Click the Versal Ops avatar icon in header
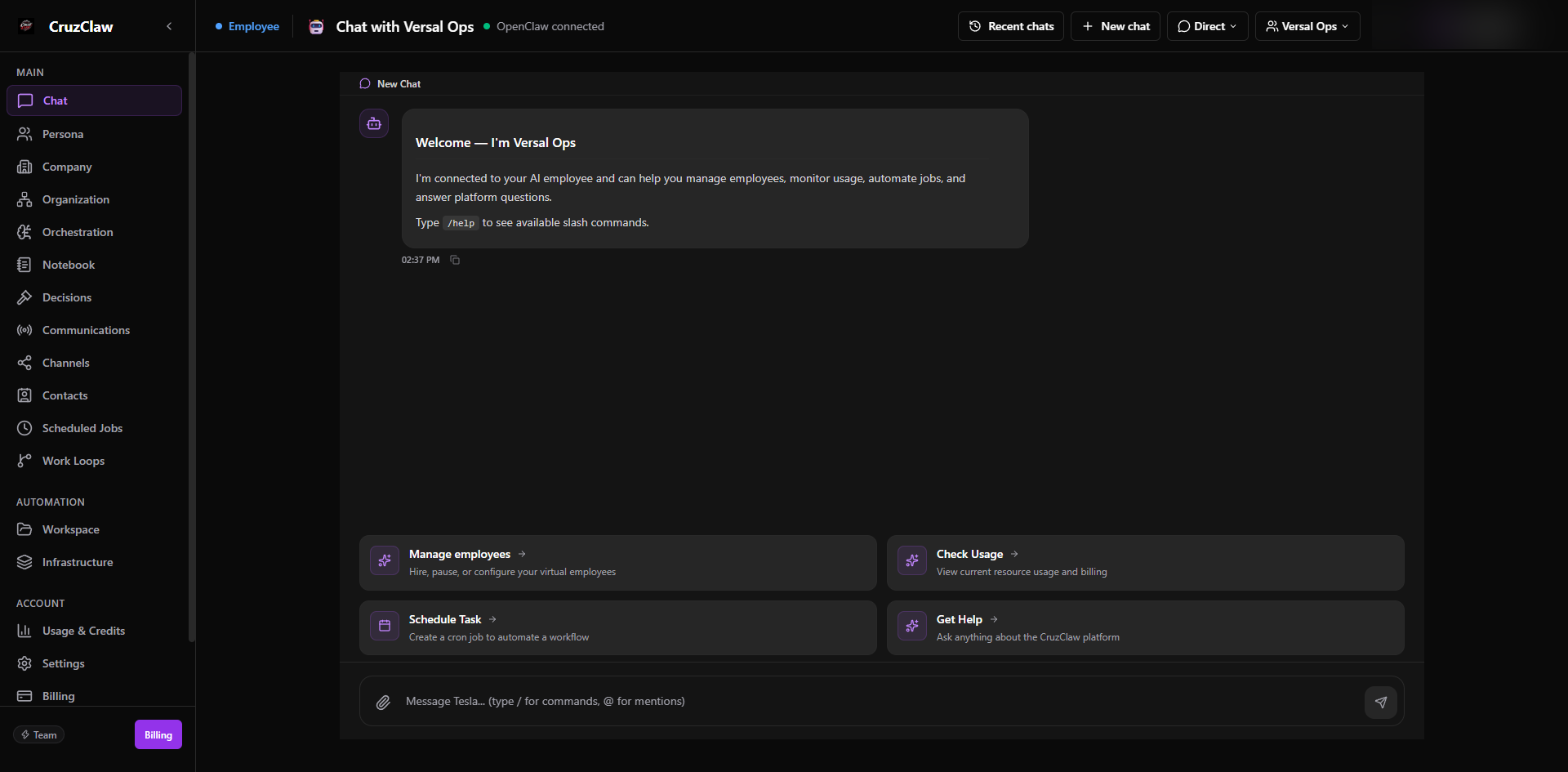The width and height of the screenshot is (1568, 772). [x=316, y=26]
